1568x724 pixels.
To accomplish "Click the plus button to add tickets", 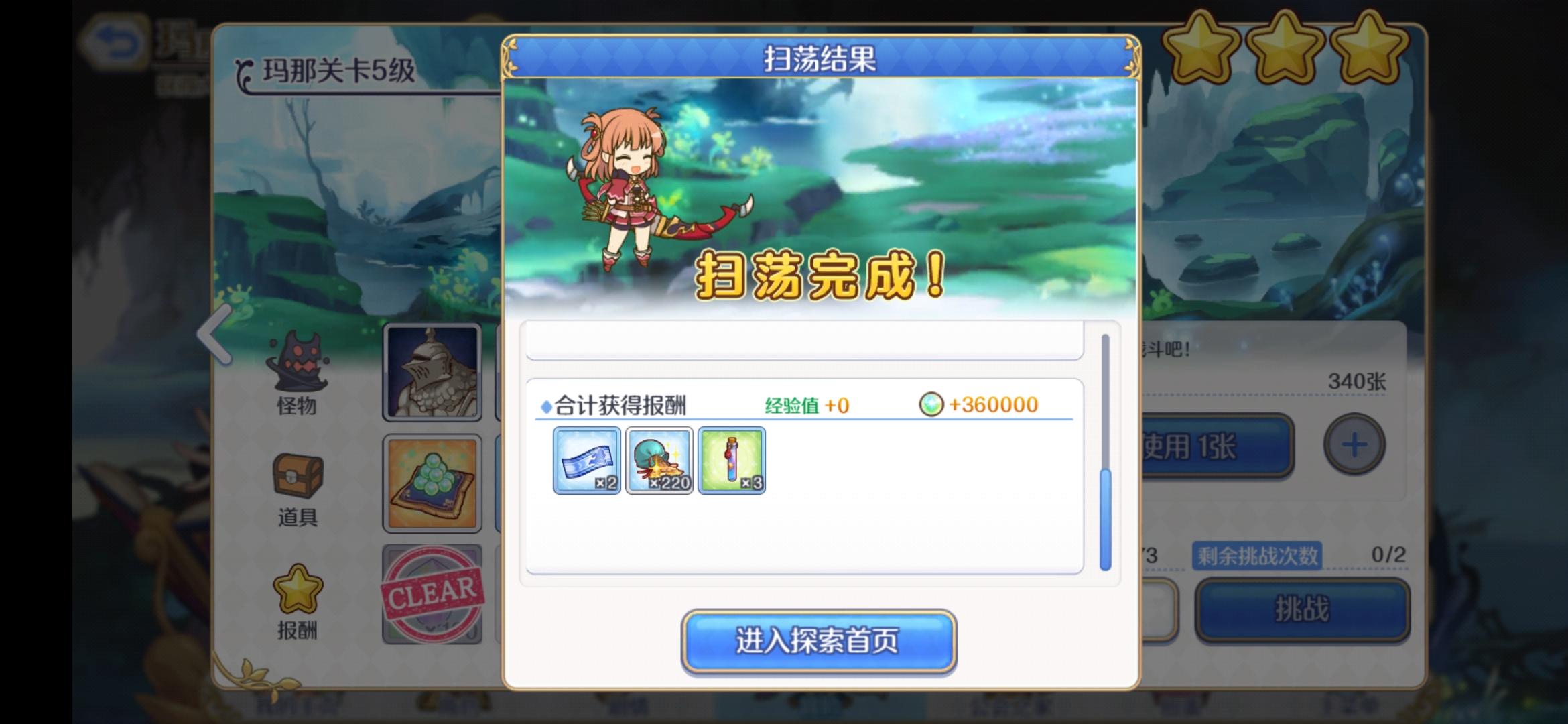I will coord(1354,444).
